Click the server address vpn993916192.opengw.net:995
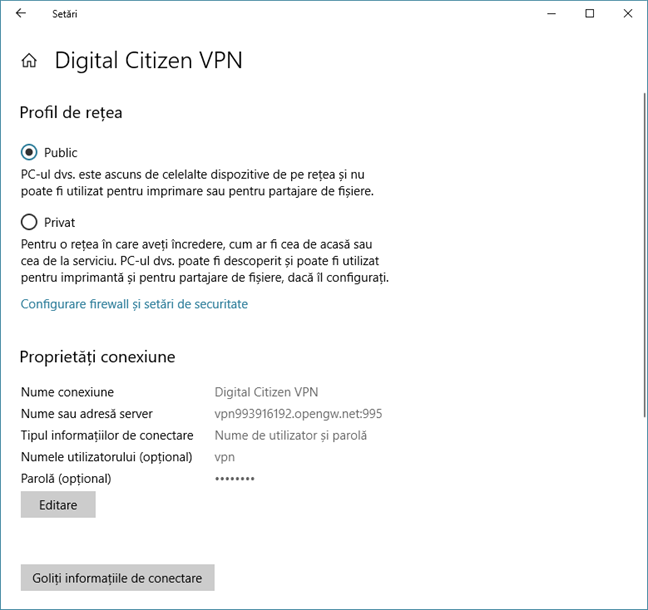 pyautogui.click(x=298, y=414)
